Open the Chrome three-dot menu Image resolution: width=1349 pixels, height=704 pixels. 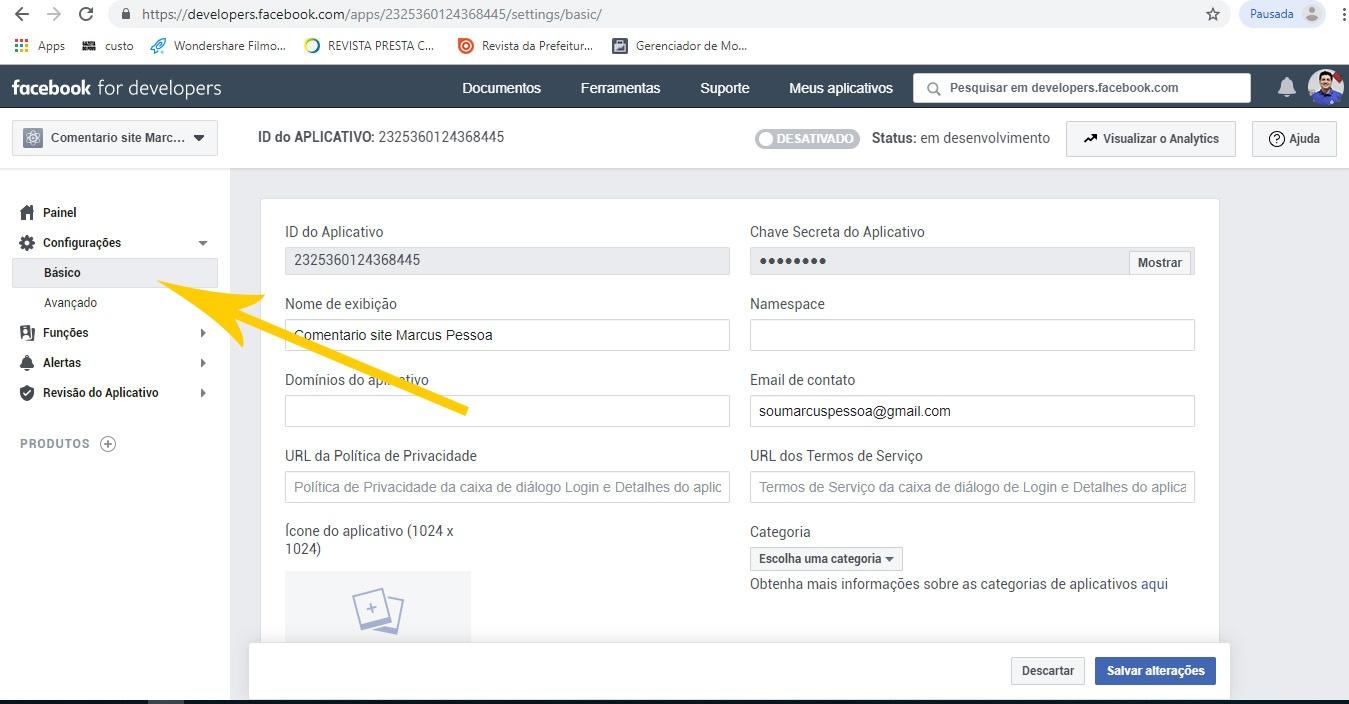[x=1343, y=14]
